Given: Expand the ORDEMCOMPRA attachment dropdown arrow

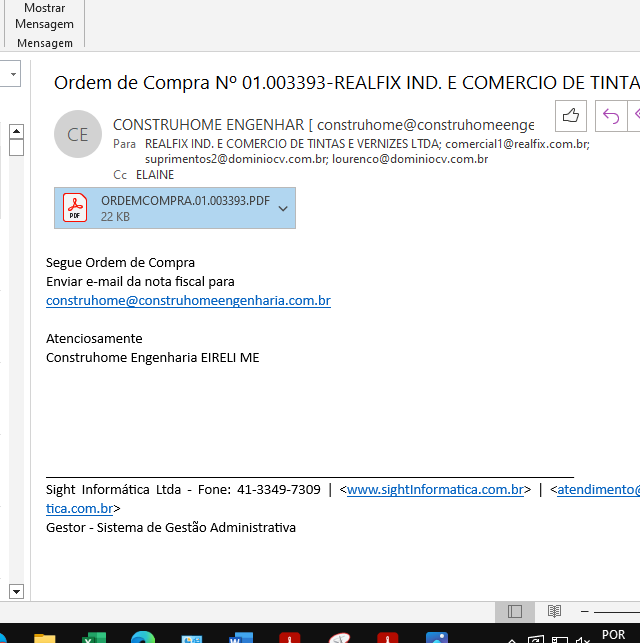Looking at the screenshot, I should [x=283, y=208].
